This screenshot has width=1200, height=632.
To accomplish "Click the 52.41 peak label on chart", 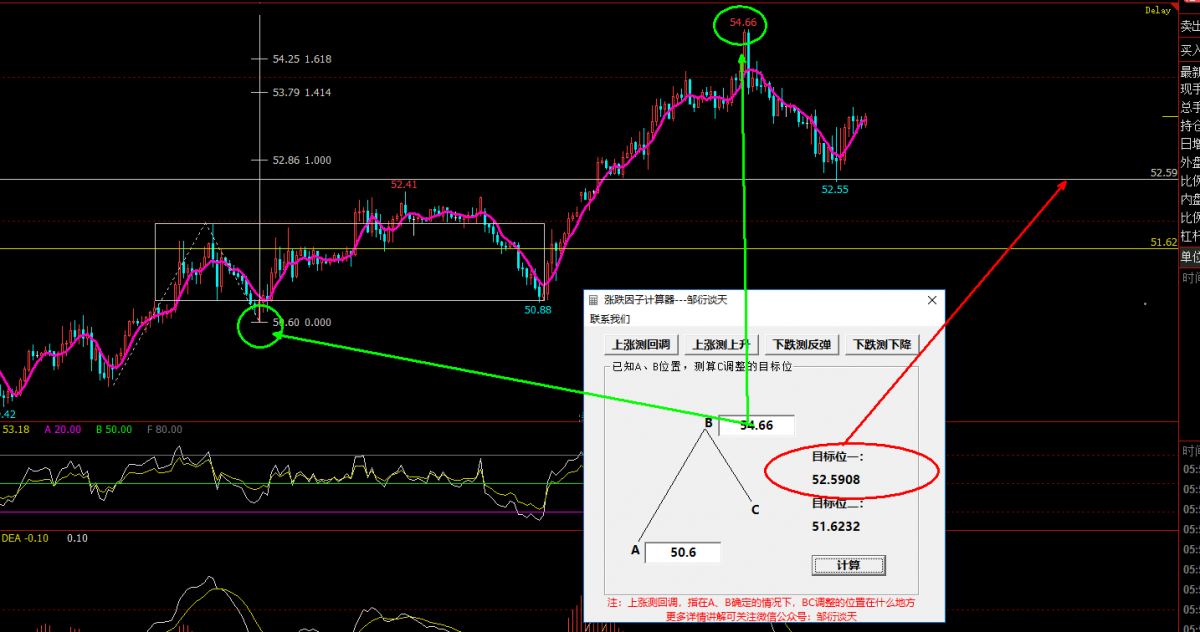I will (x=404, y=184).
